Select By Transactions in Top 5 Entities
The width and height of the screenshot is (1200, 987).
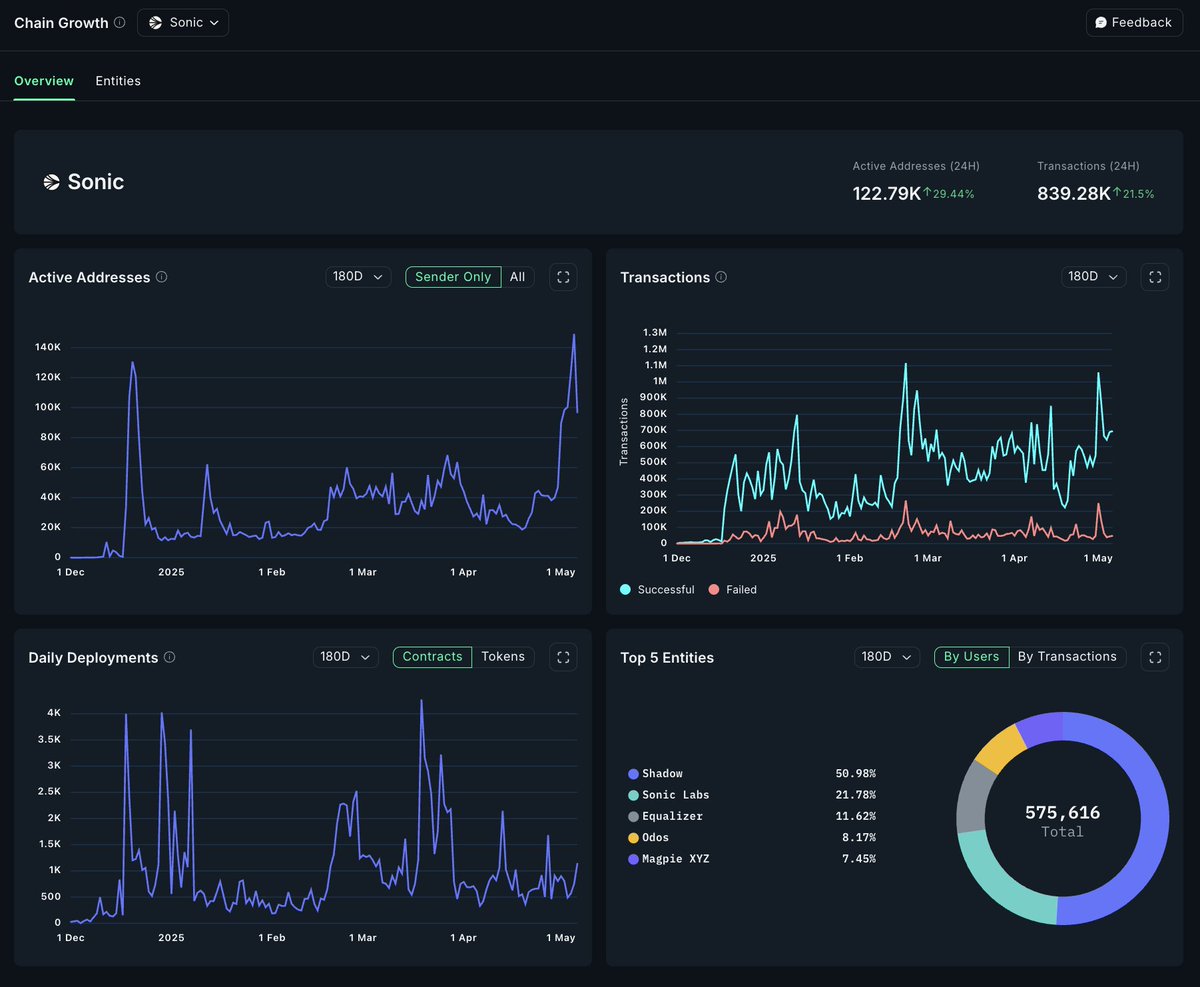[x=1067, y=657]
